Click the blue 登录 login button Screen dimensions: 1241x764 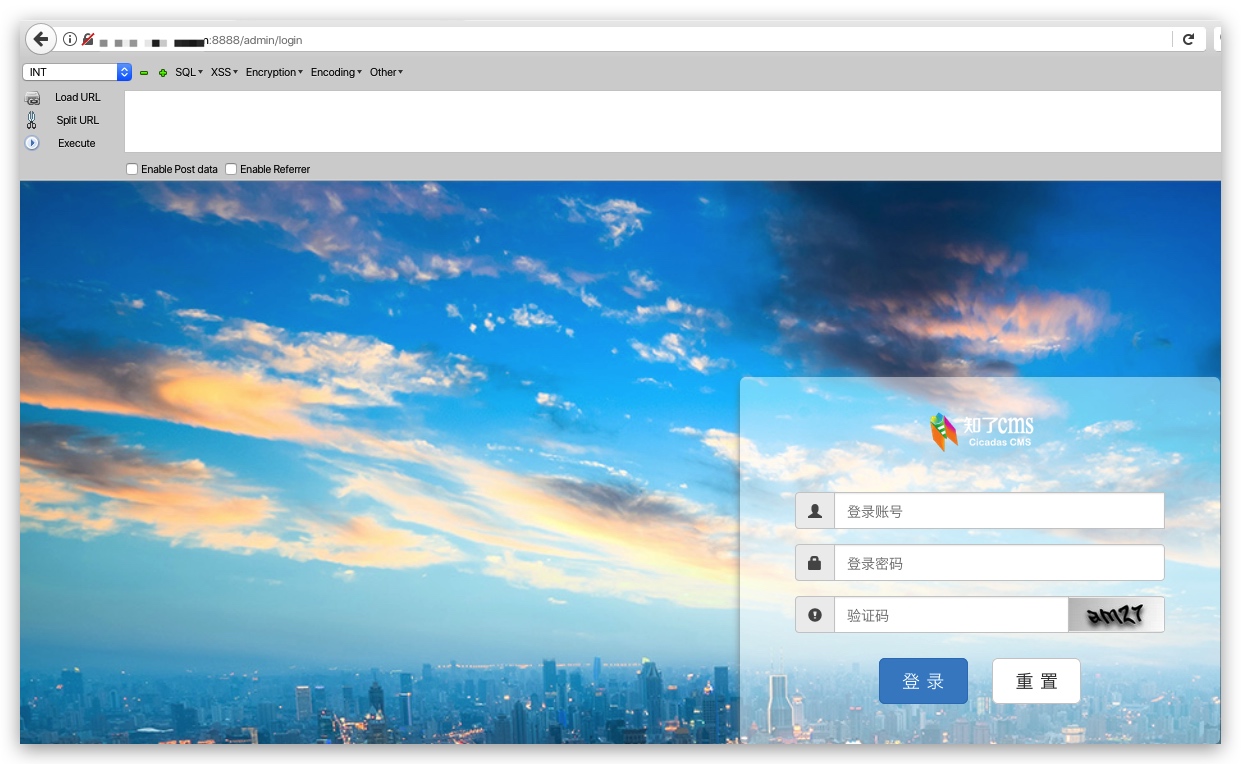tap(923, 681)
